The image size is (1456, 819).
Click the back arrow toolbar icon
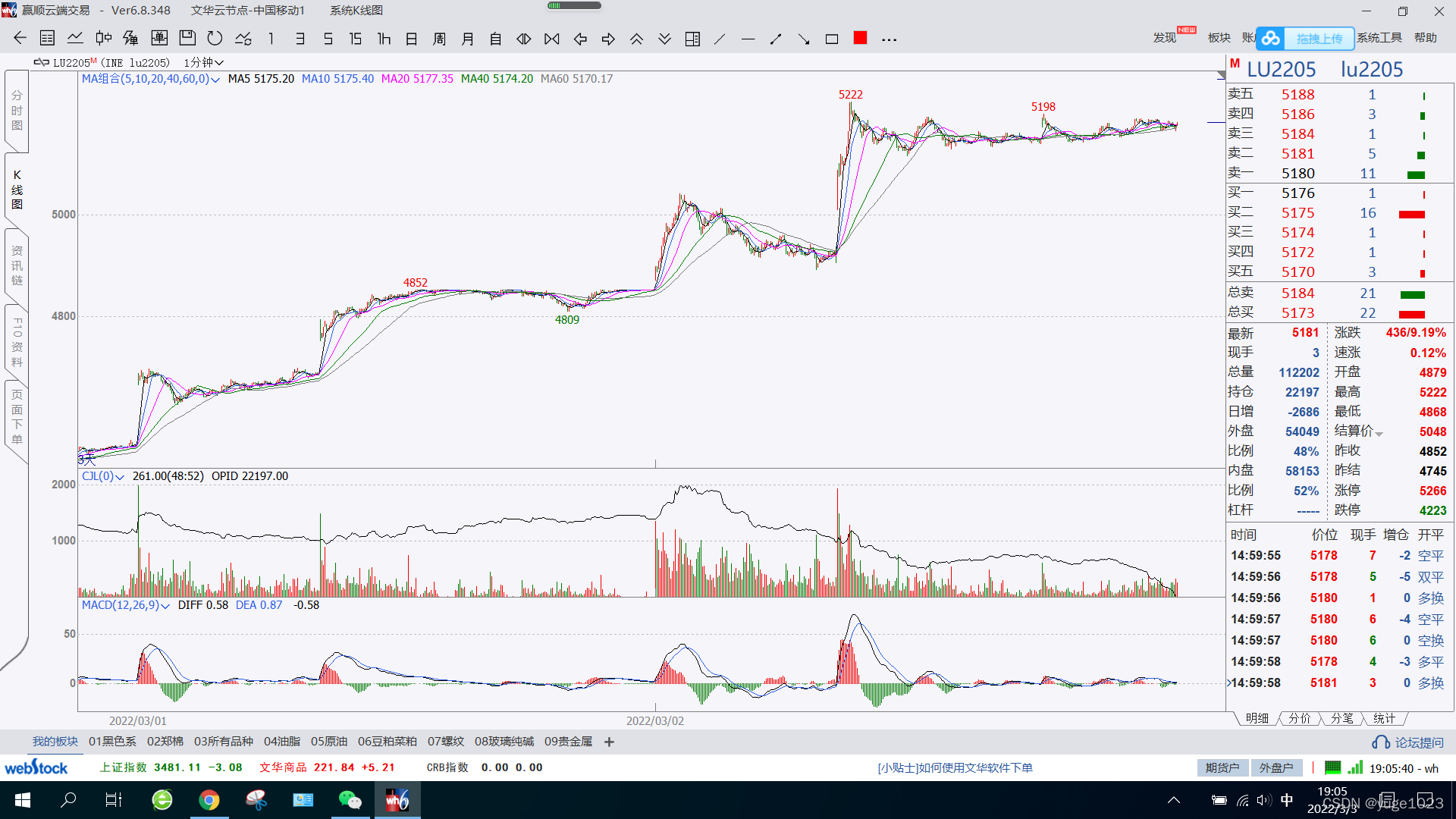20,39
